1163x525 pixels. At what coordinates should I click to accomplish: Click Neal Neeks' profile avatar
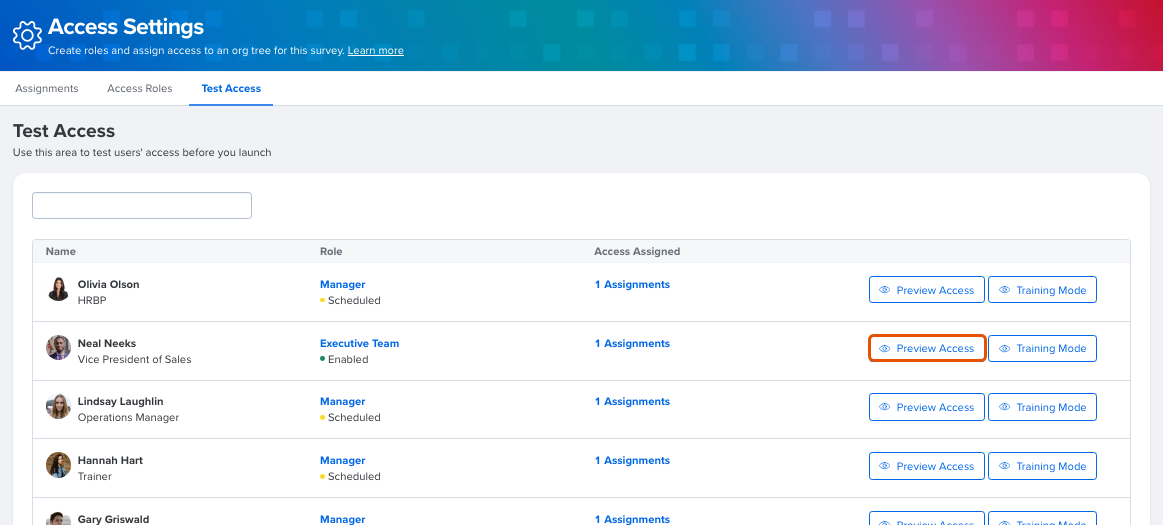(59, 348)
